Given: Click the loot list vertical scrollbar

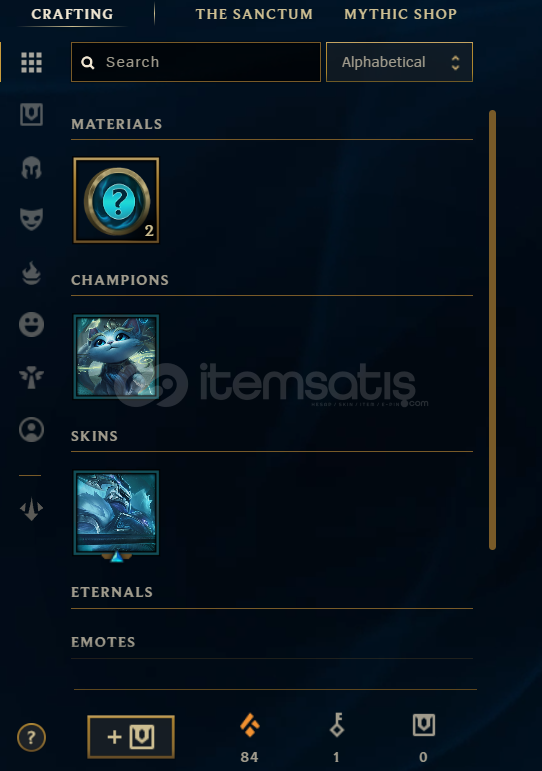Looking at the screenshot, I should pos(492,330).
